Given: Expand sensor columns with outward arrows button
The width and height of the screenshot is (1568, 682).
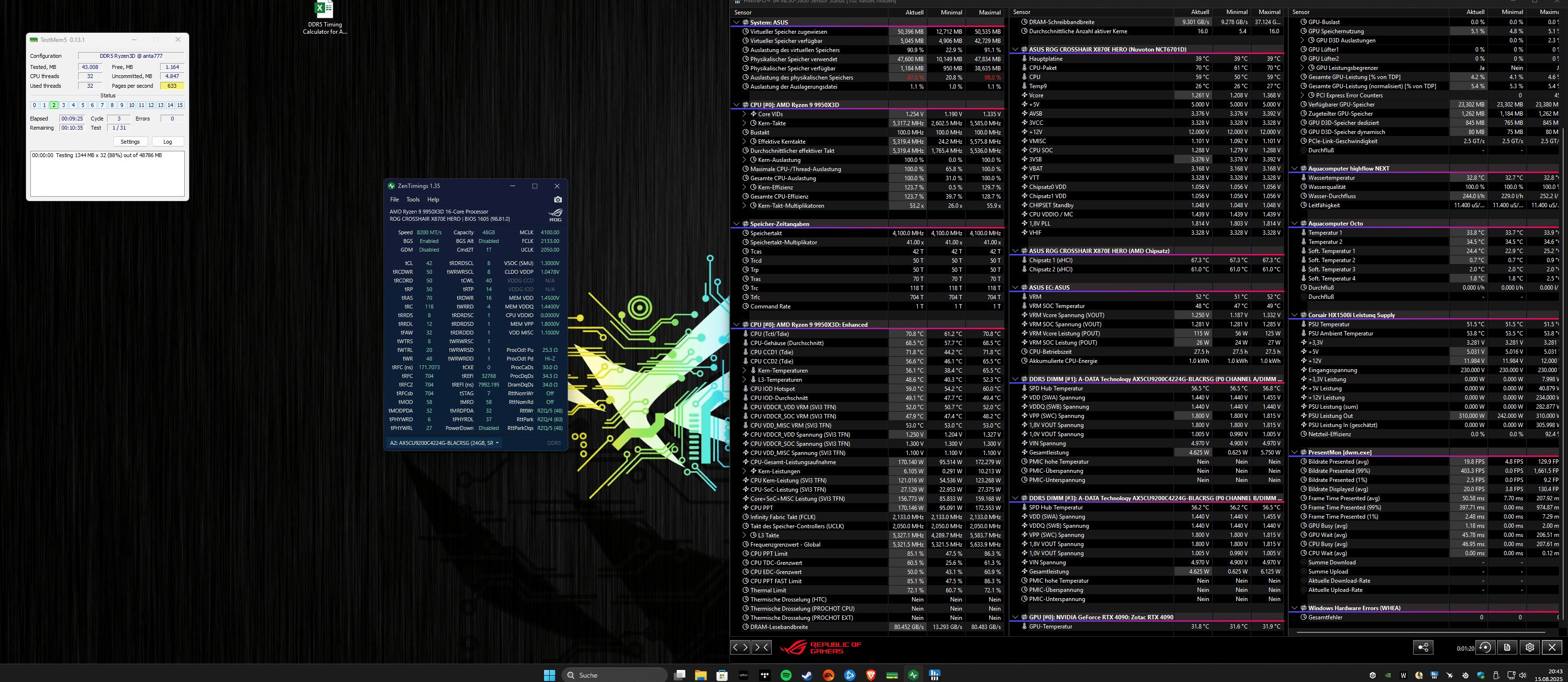Looking at the screenshot, I should [x=740, y=647].
